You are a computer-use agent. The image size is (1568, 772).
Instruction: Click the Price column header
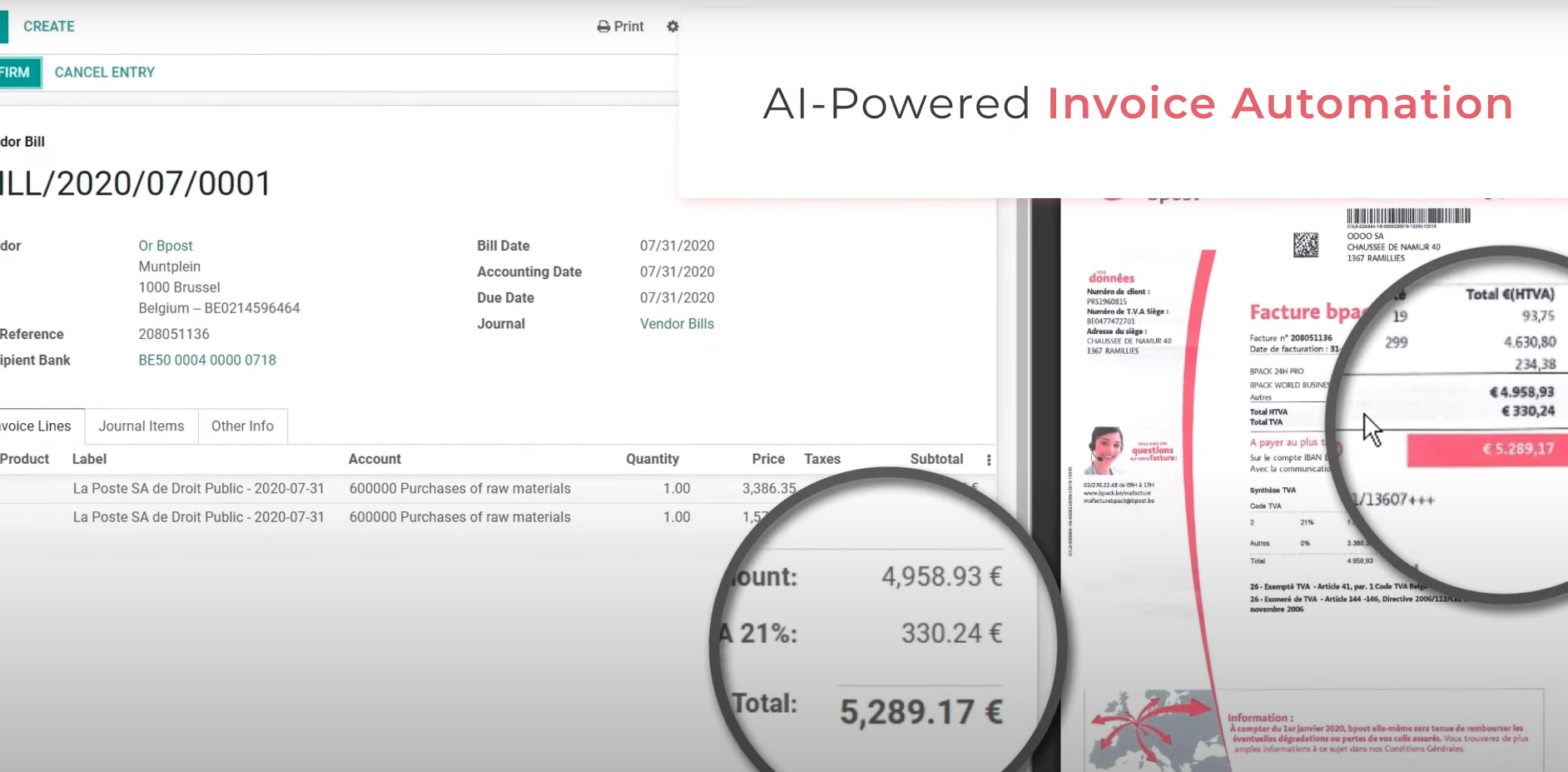(768, 459)
